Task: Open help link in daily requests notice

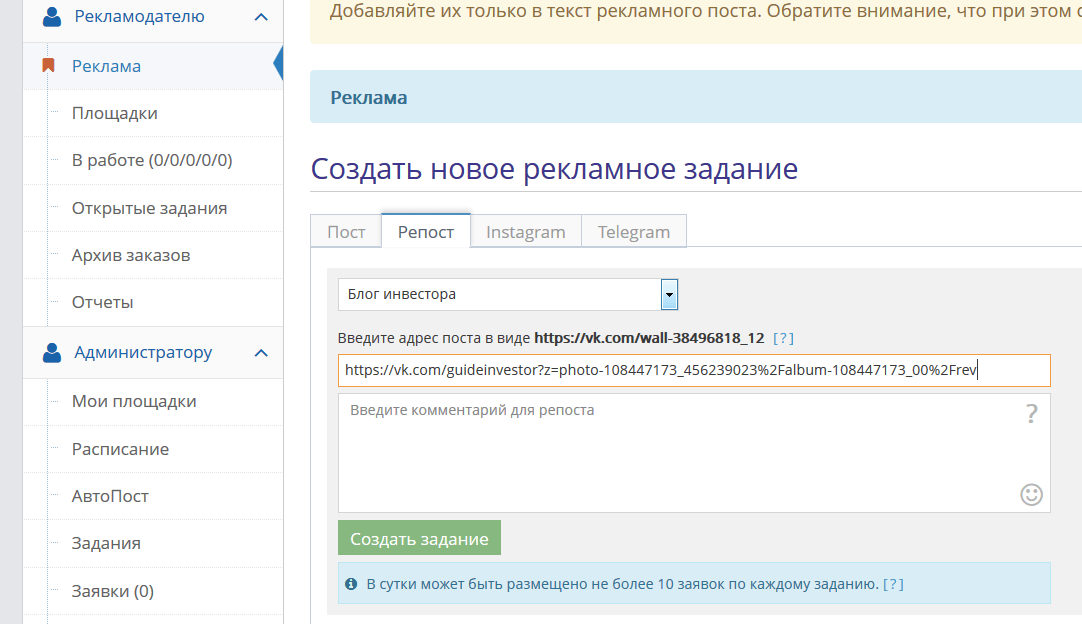Action: point(893,583)
